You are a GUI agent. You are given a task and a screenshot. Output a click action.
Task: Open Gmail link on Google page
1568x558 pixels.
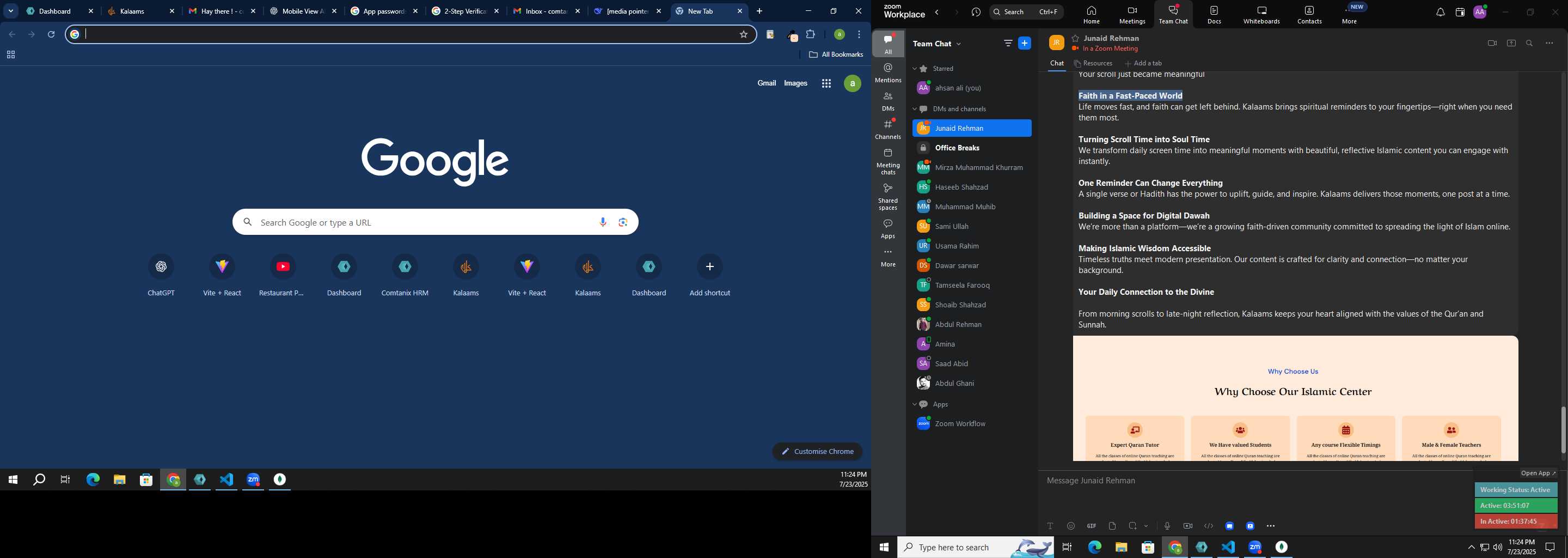(767, 83)
